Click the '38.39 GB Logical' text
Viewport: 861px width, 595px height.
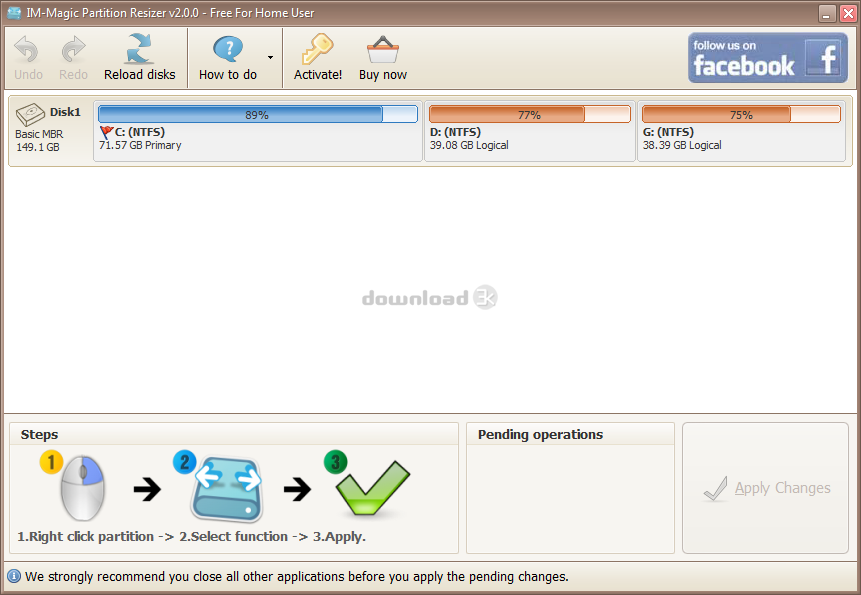point(682,145)
